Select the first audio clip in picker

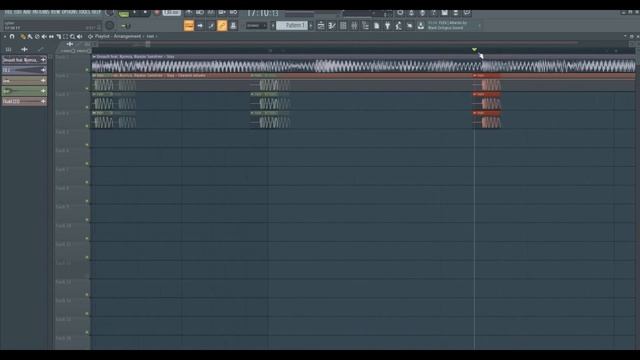coord(24,60)
